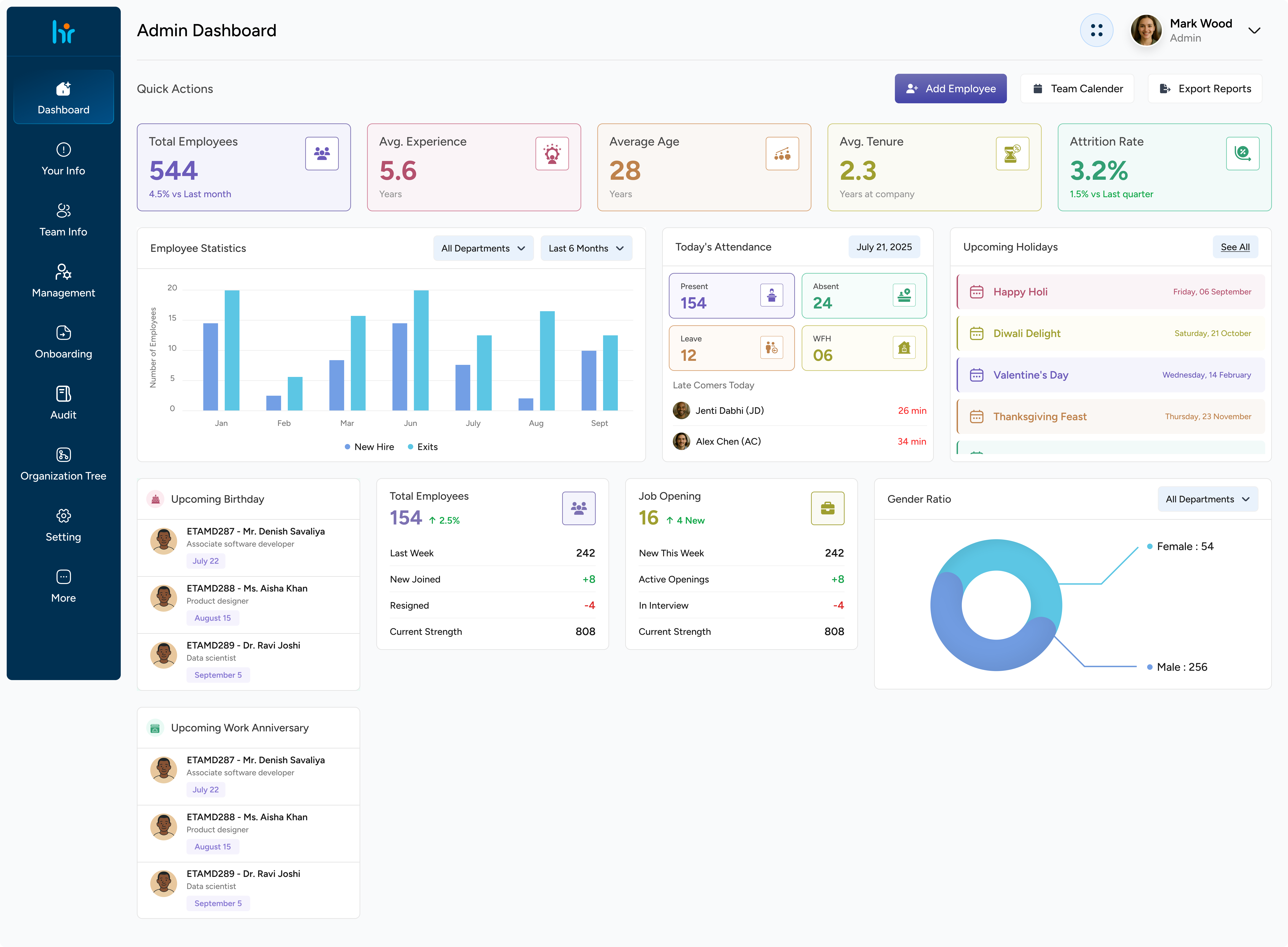Open the Last 6 Months dropdown
Viewport: 1288px width, 947px height.
pyautogui.click(x=586, y=248)
